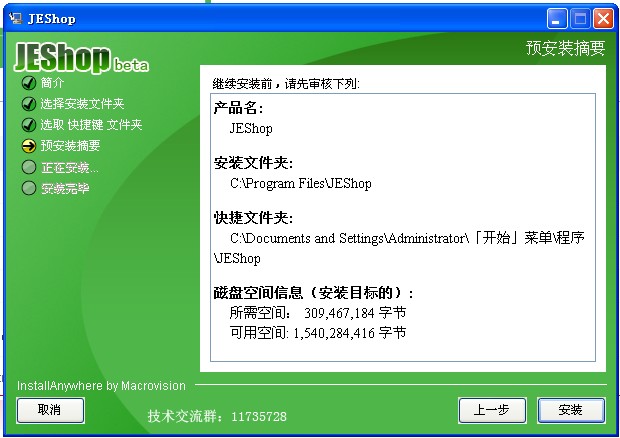The width and height of the screenshot is (620, 438).
Task: Click the 所需空间 309,467,184 字节 line
Action: point(318,313)
